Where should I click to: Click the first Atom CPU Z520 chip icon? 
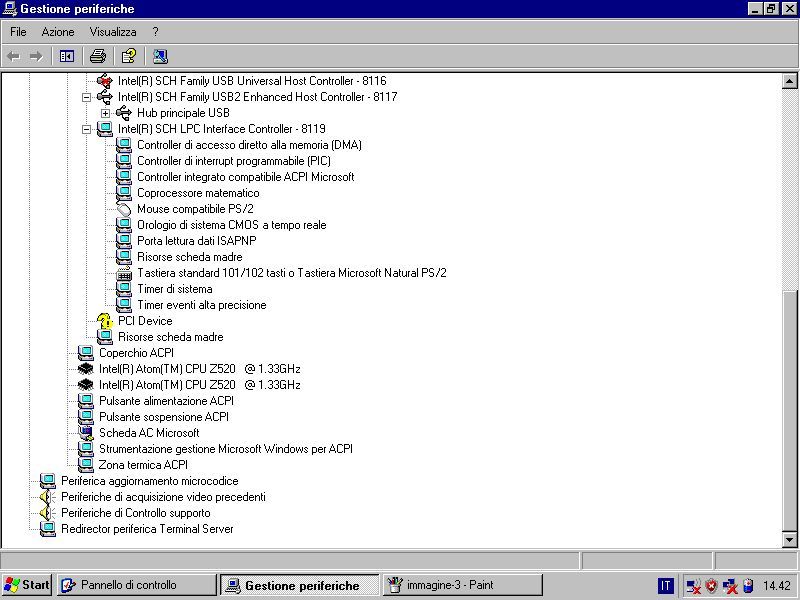coord(86,369)
